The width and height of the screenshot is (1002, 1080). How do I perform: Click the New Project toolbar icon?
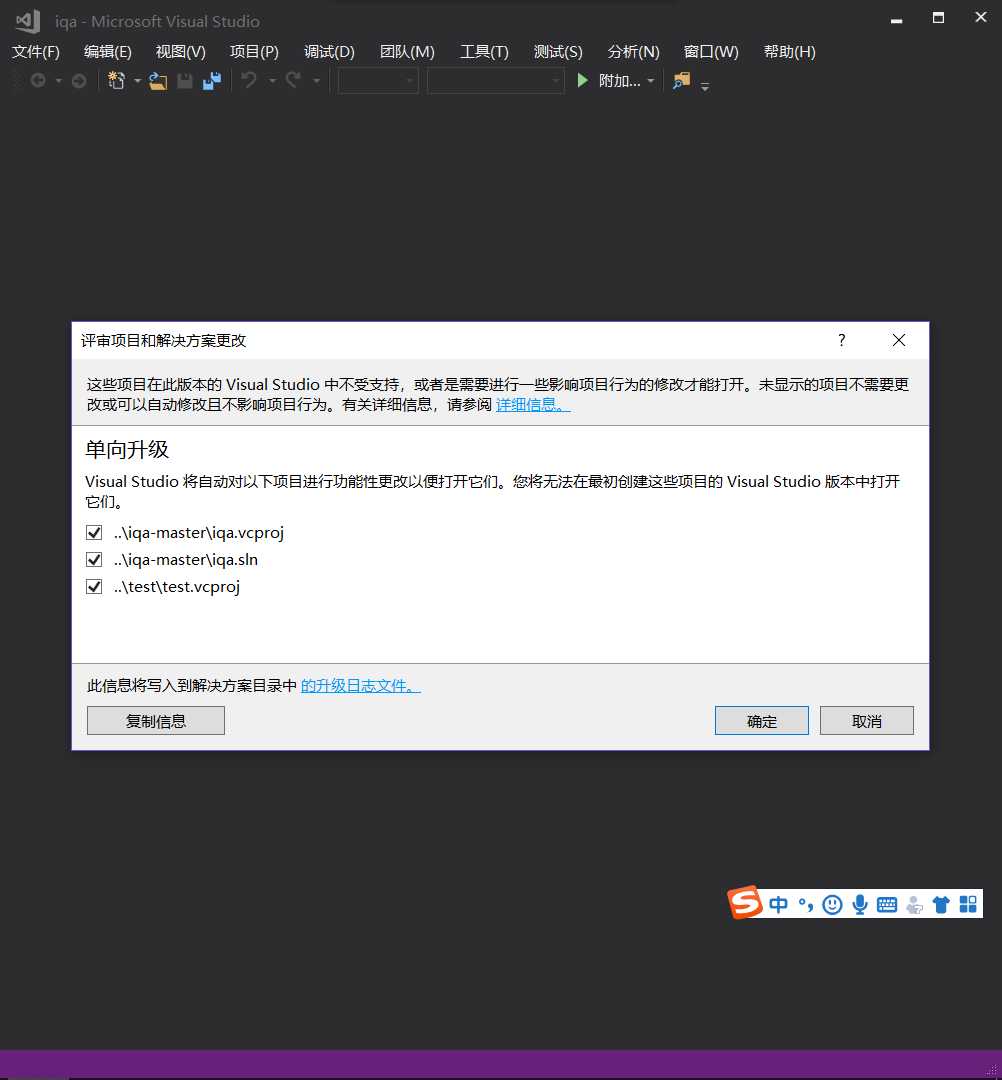[116, 81]
